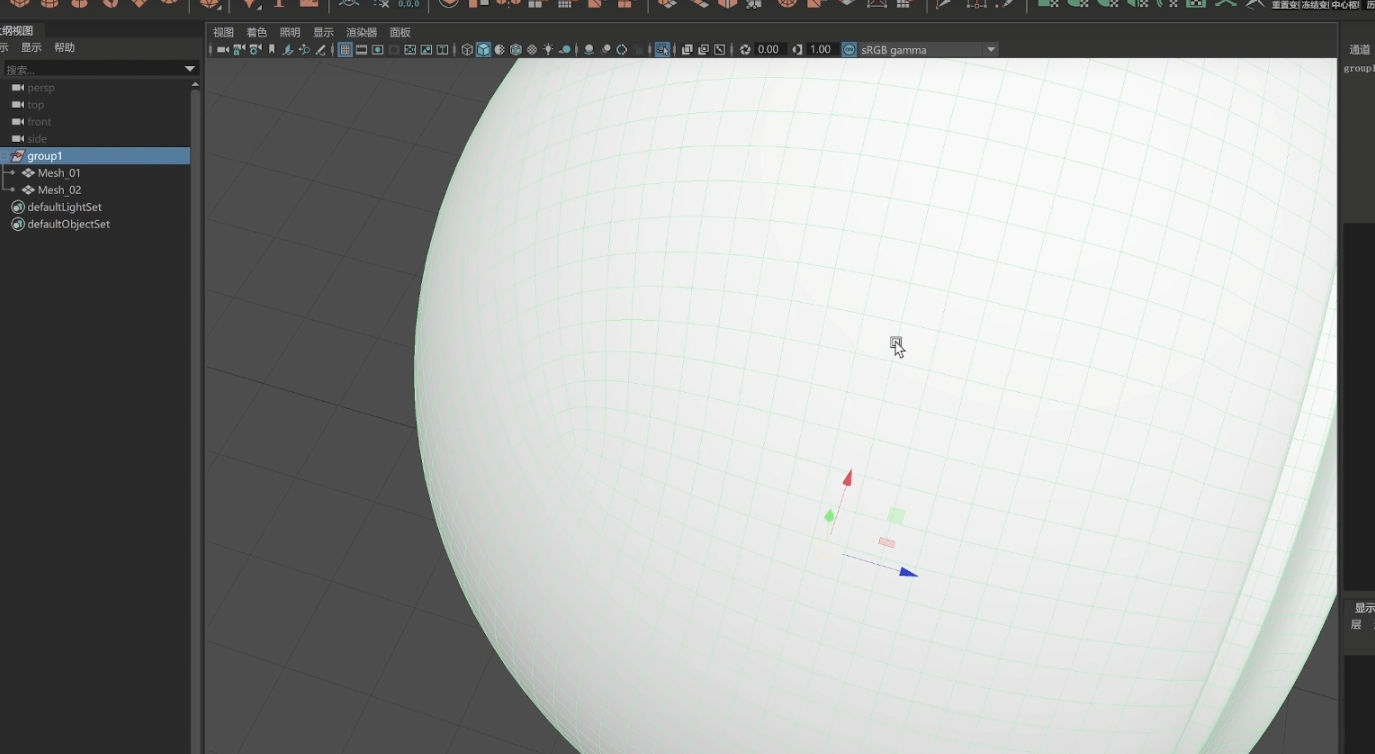Image resolution: width=1375 pixels, height=754 pixels.
Task: Click the defaultLightSet set icon
Action: [17, 207]
